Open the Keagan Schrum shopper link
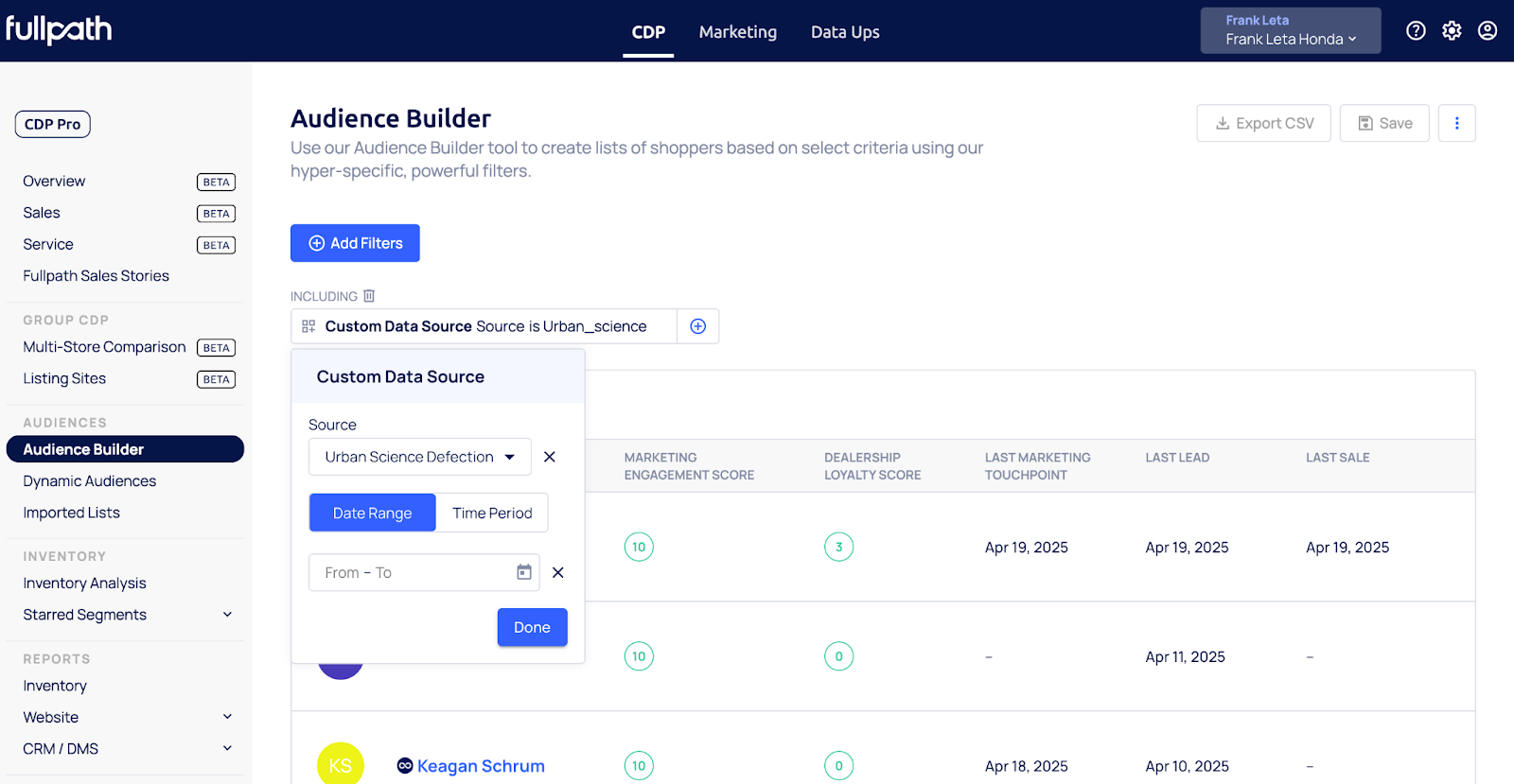The height and width of the screenshot is (784, 1514). coord(481,766)
